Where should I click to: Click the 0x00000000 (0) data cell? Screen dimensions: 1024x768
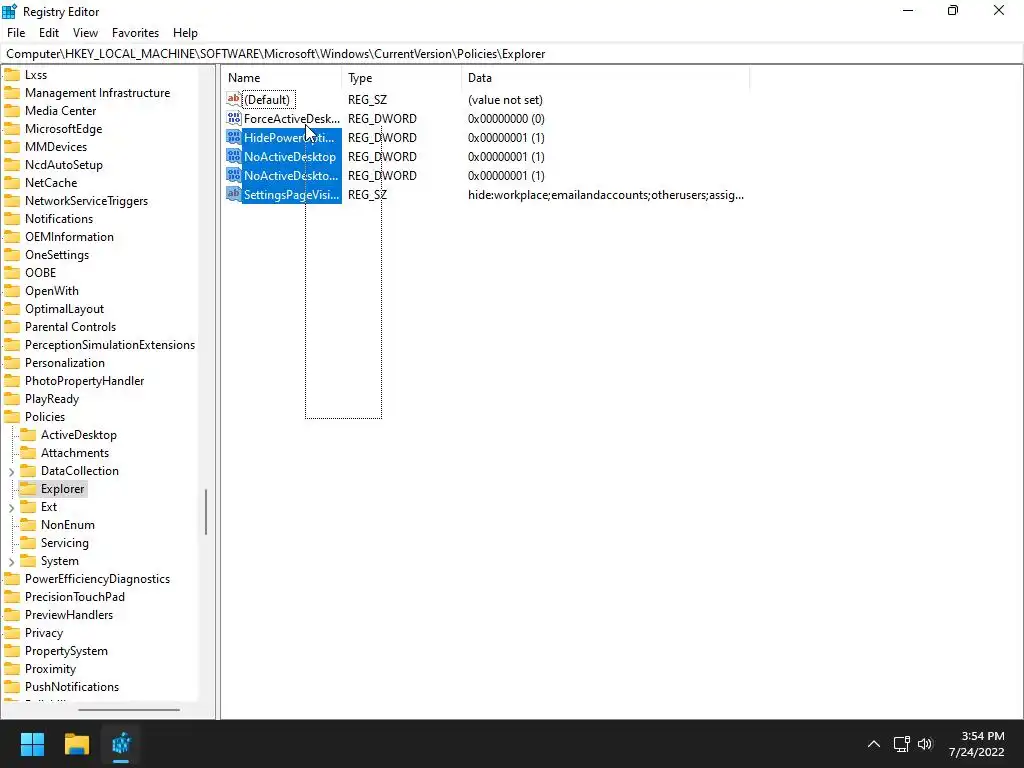click(506, 119)
